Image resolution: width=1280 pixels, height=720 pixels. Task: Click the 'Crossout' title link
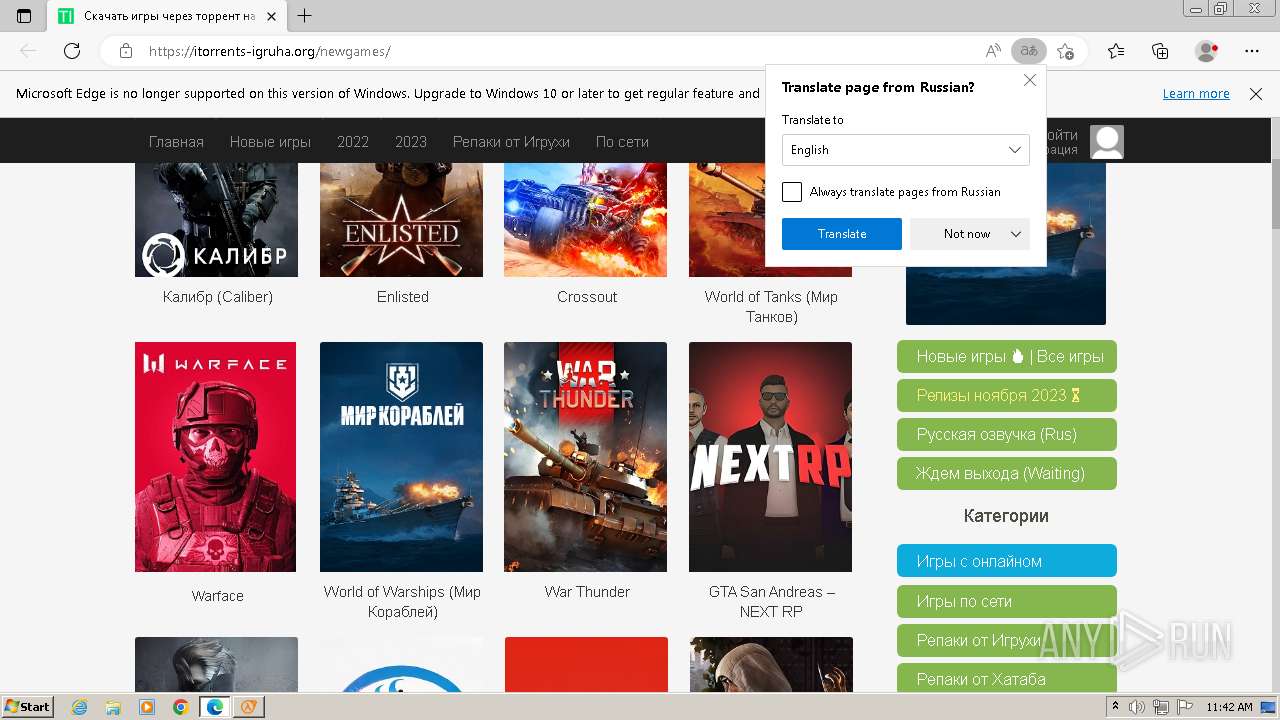pos(587,297)
